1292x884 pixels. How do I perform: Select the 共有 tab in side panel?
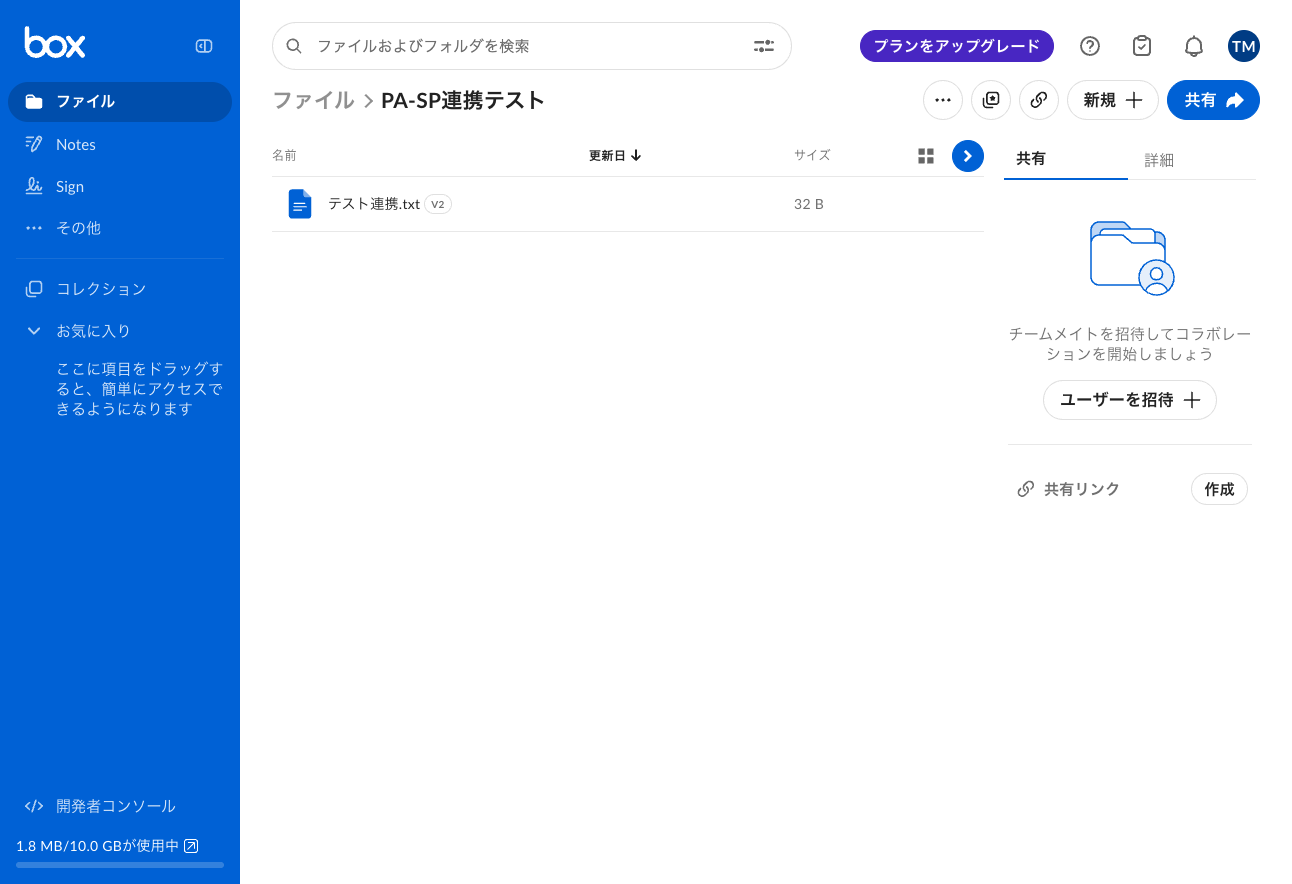[1066, 159]
